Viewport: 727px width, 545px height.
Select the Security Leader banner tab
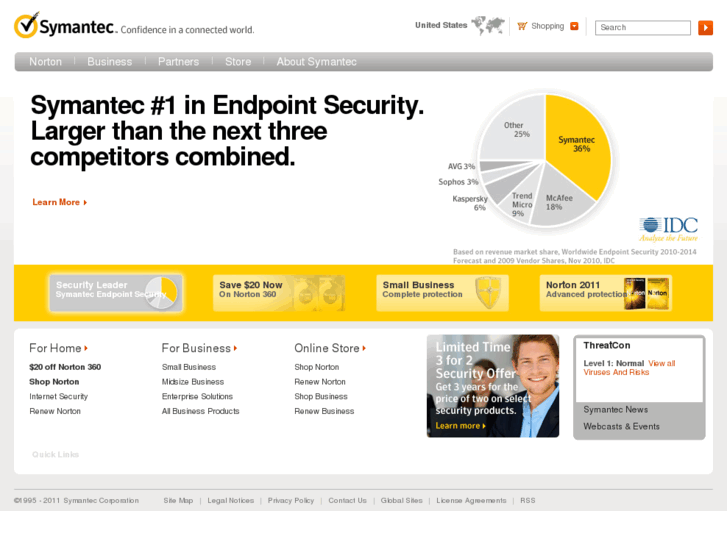pos(116,293)
